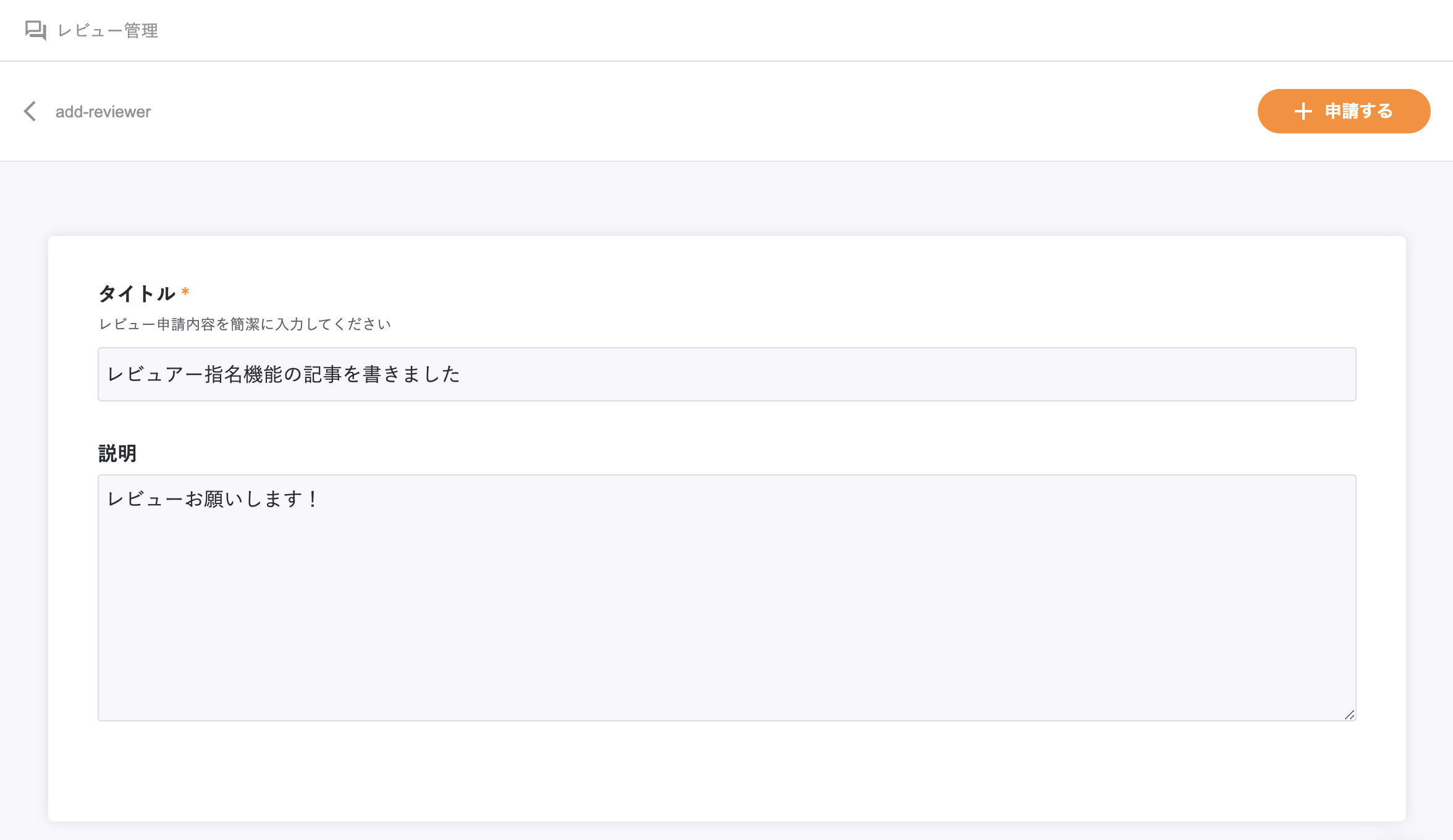Go back using the left chevron
The image size is (1453, 840).
30,111
